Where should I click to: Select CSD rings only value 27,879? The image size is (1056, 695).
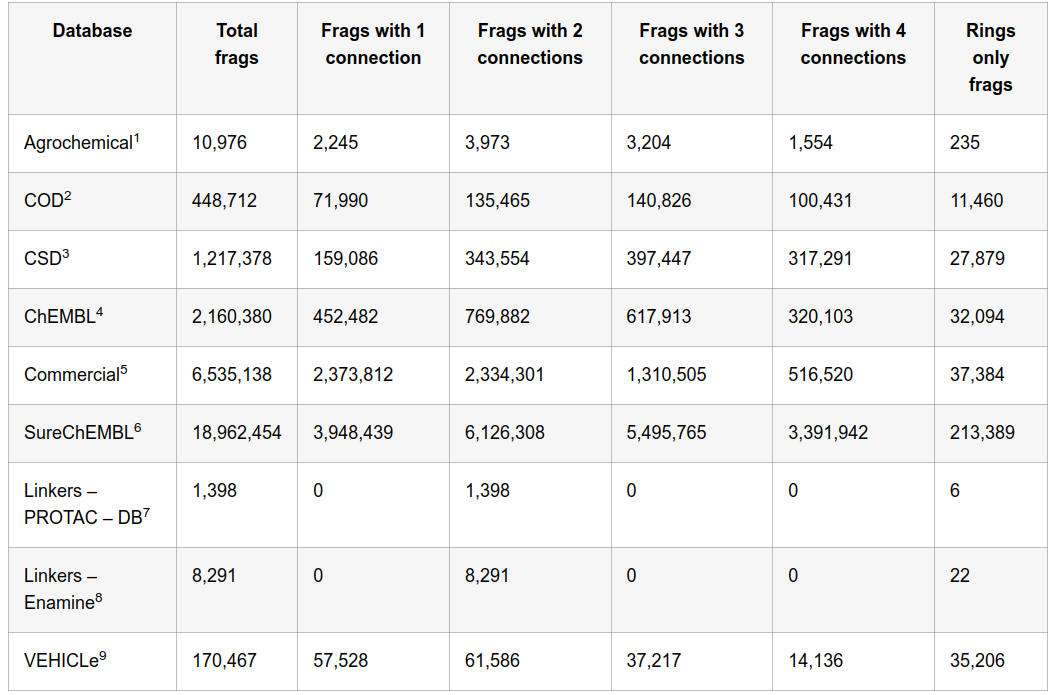(977, 259)
